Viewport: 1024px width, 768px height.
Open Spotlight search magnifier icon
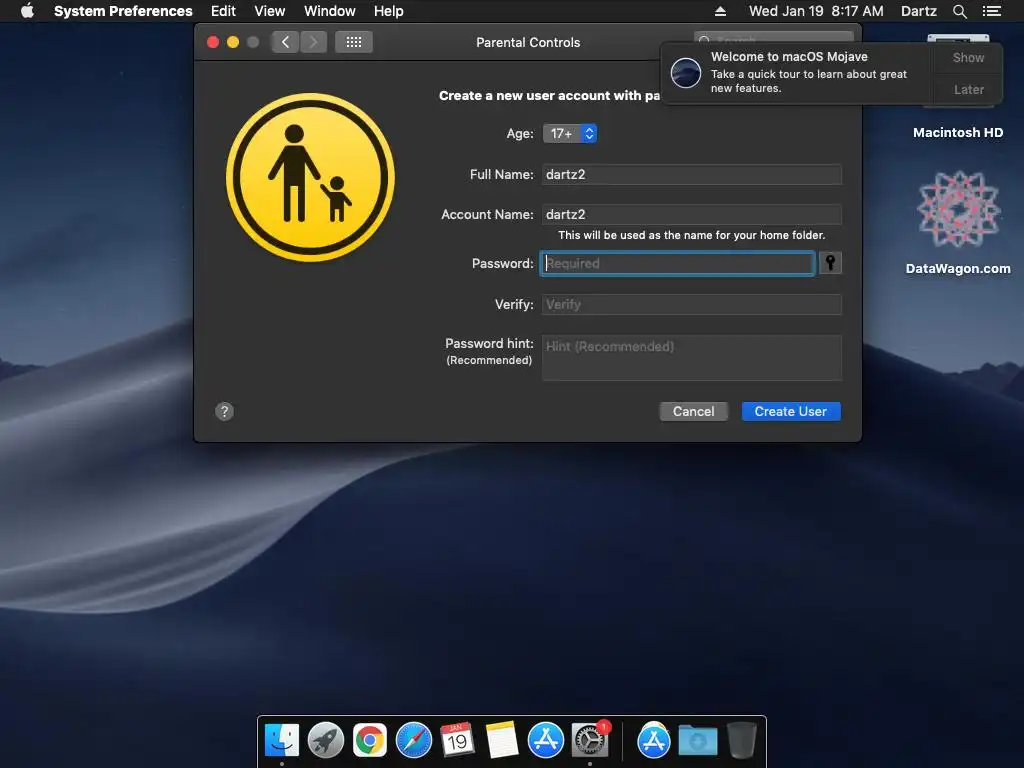tap(959, 11)
